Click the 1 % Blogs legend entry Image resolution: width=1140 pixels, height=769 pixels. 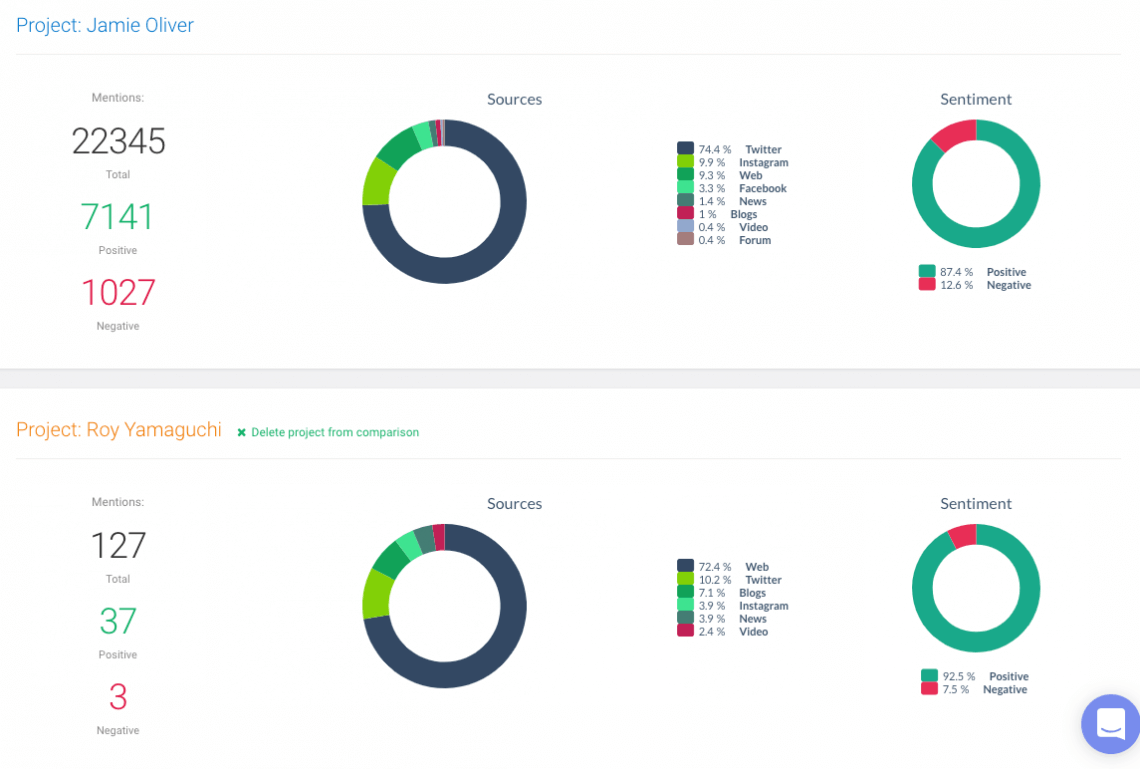coord(718,214)
